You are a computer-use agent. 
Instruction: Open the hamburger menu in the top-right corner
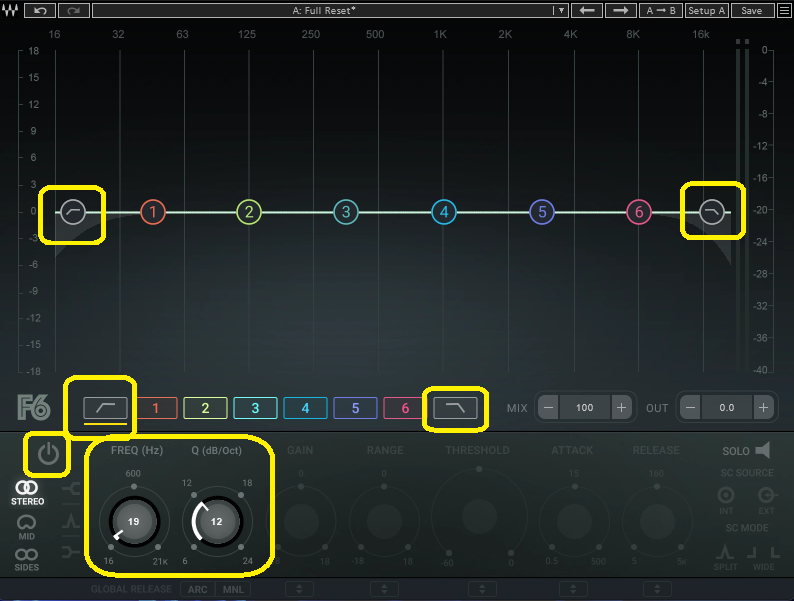[781, 10]
